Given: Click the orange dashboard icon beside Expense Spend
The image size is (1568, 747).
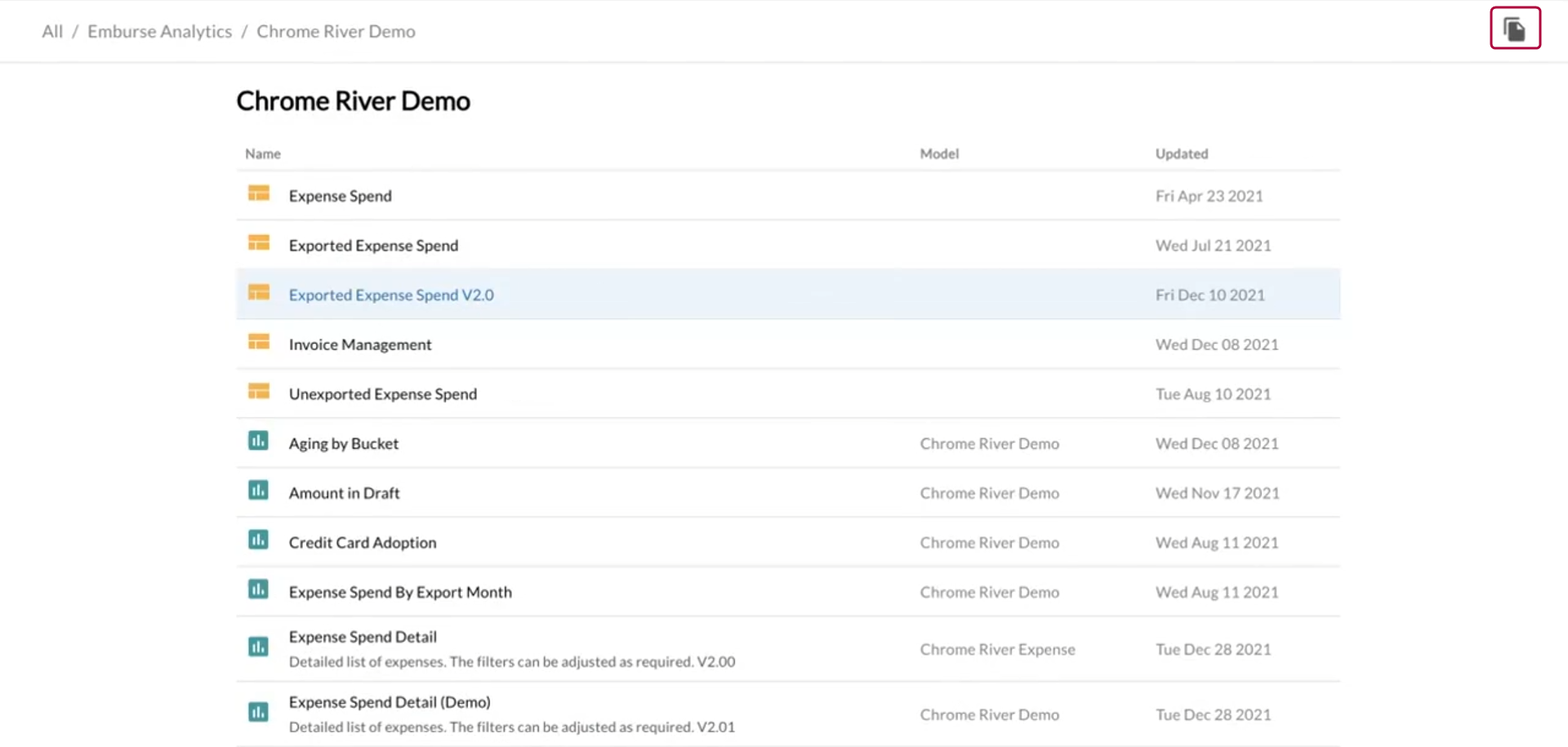Looking at the screenshot, I should pyautogui.click(x=258, y=193).
